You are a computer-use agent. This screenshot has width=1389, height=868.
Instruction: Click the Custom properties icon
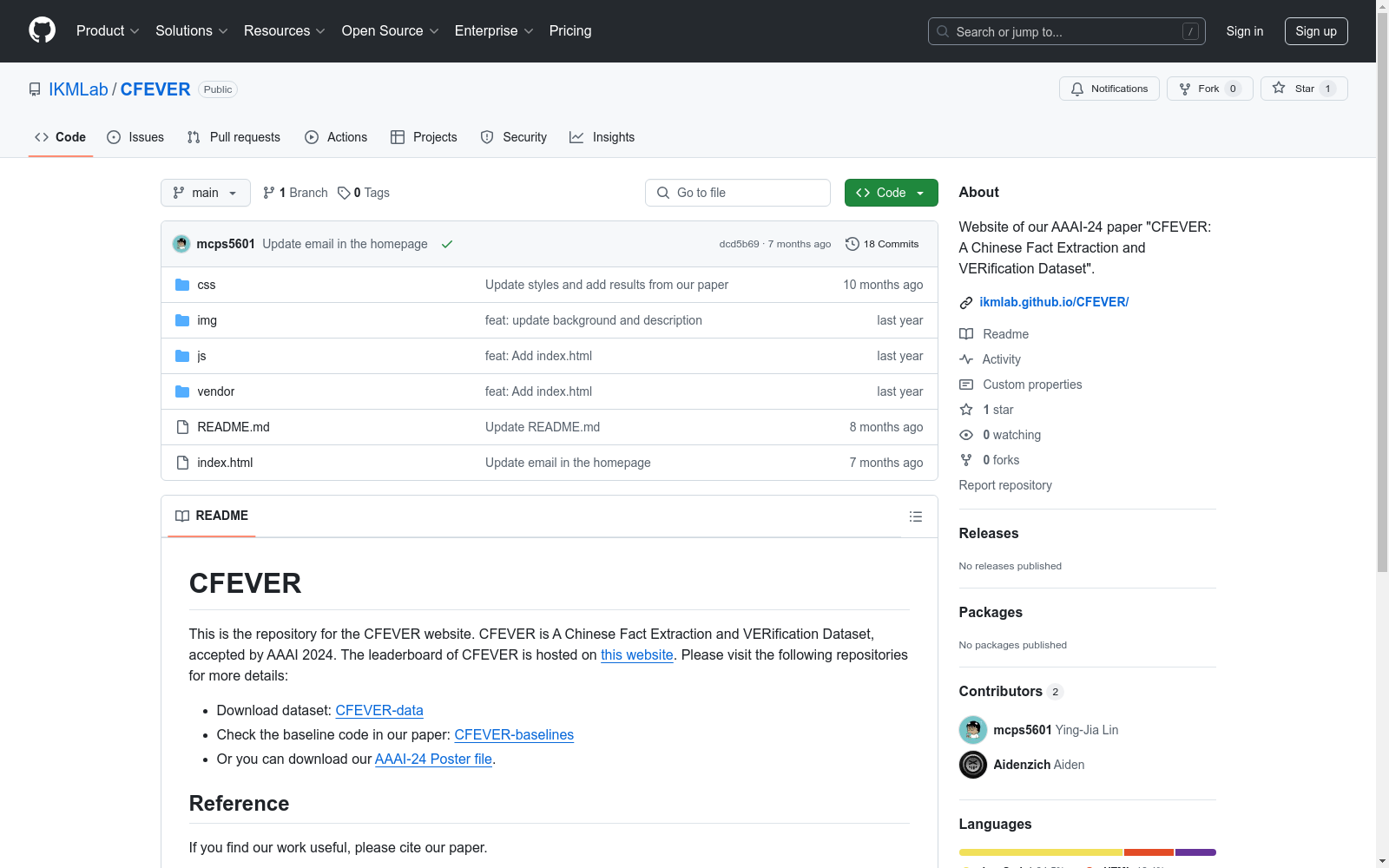click(966, 385)
